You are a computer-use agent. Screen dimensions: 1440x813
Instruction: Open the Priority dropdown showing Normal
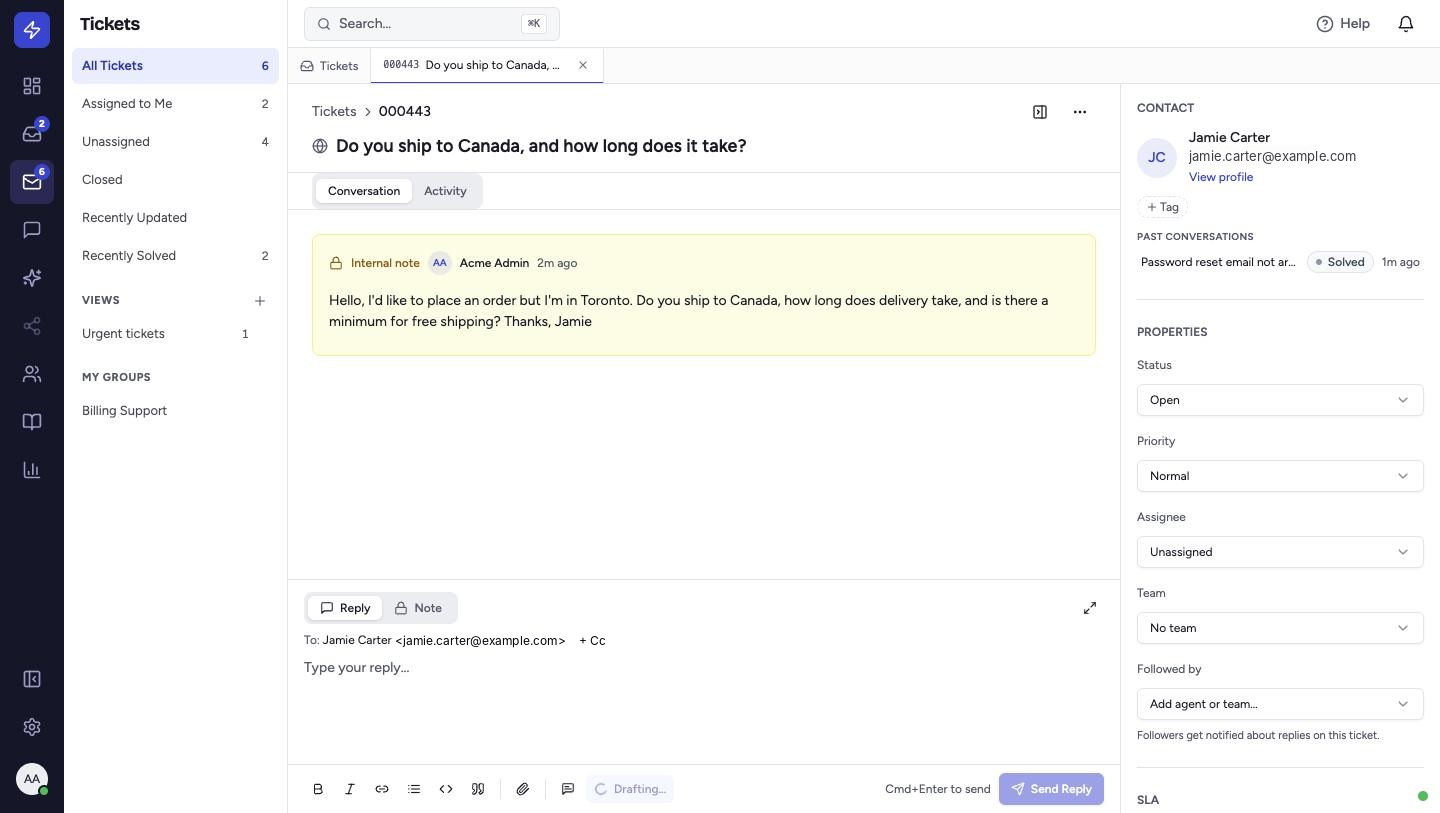(1280, 476)
